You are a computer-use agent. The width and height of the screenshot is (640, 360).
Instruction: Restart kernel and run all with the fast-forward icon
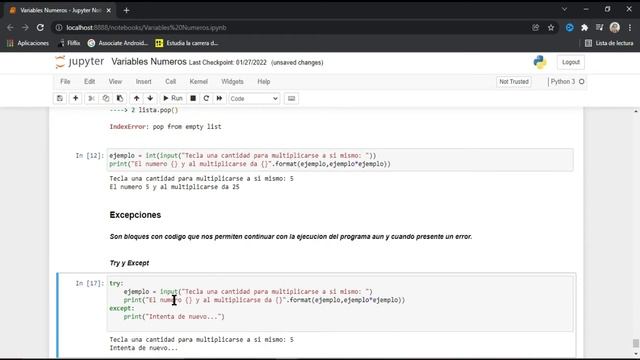[x=220, y=98]
